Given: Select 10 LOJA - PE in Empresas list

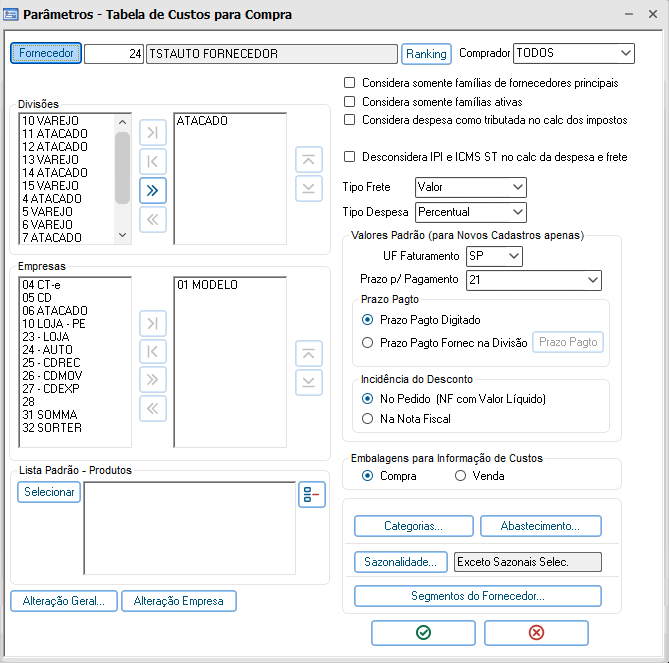Looking at the screenshot, I should tap(54, 324).
